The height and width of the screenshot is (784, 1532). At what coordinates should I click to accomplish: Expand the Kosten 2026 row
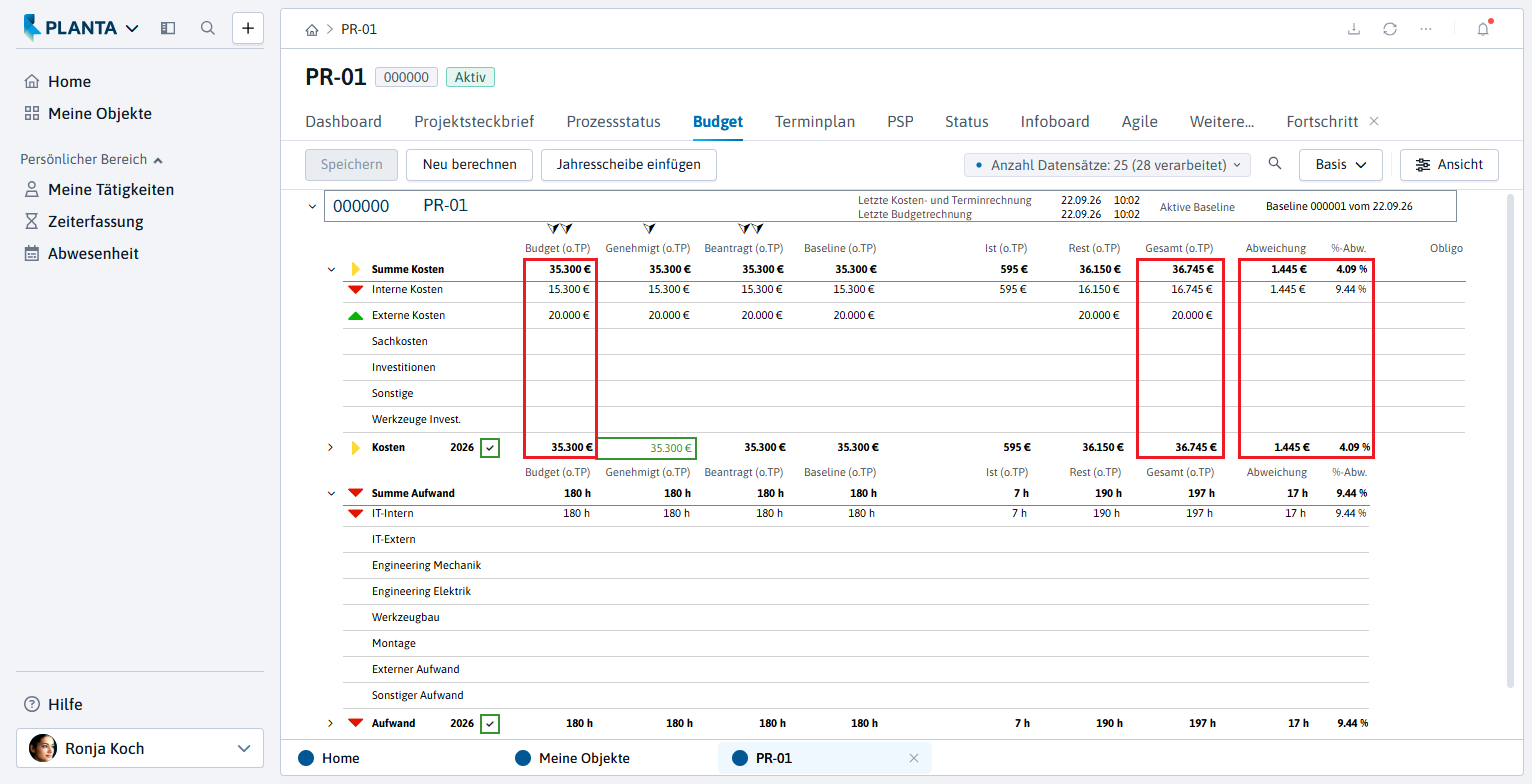[x=331, y=448]
